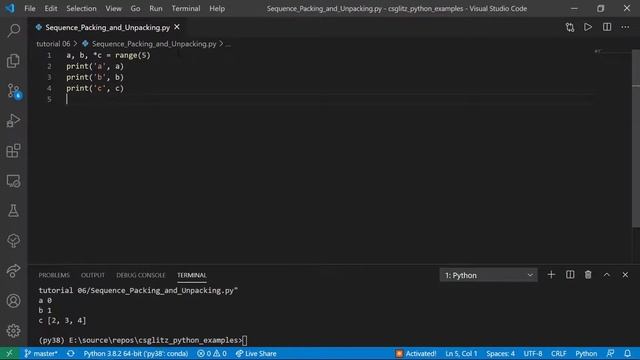Open the File menu
The height and width of the screenshot is (360, 640).
click(30, 8)
